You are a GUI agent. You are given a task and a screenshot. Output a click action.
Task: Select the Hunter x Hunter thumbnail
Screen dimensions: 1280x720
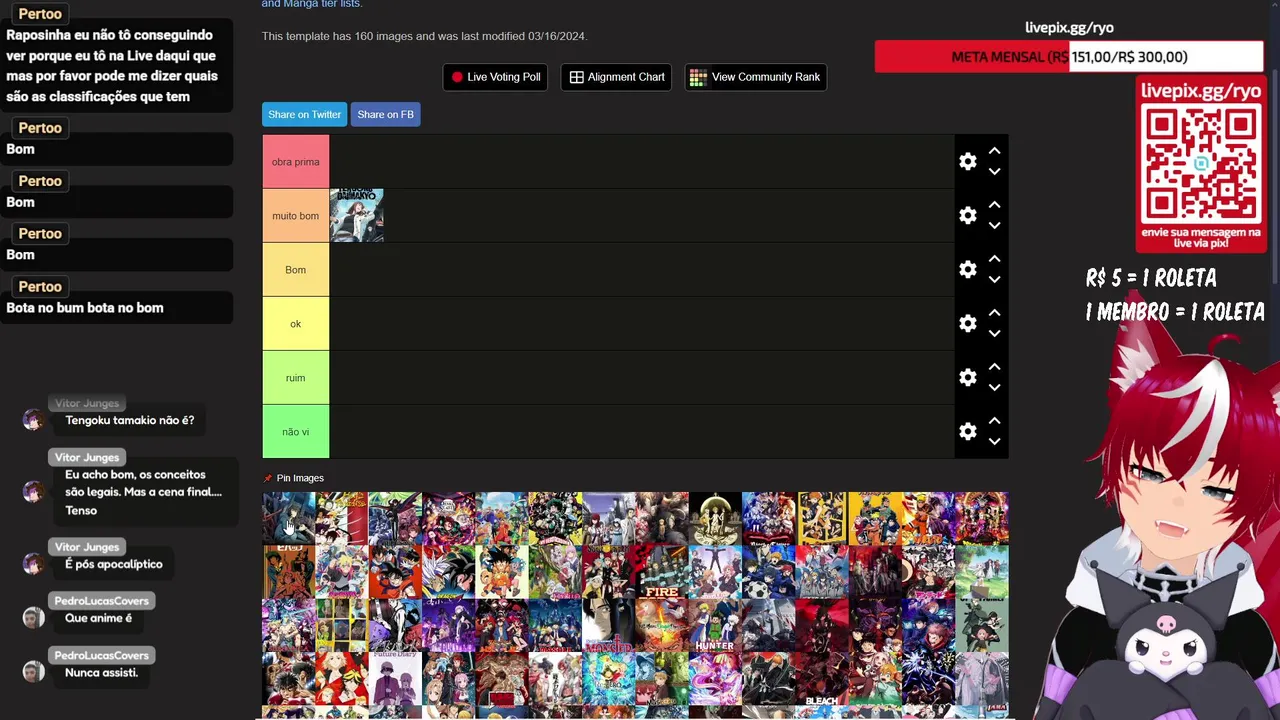(x=715, y=625)
